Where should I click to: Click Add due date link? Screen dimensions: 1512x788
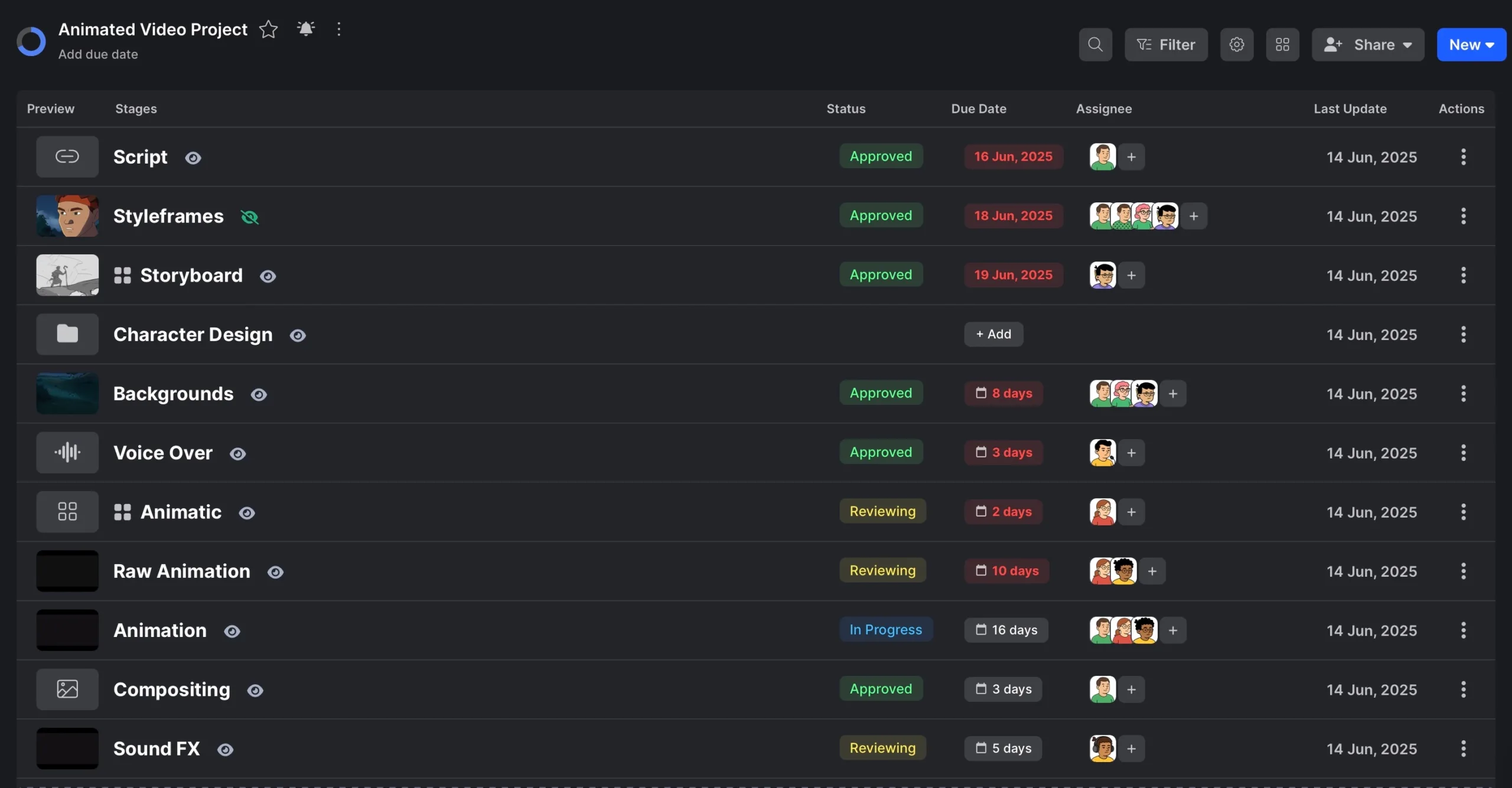coord(98,54)
